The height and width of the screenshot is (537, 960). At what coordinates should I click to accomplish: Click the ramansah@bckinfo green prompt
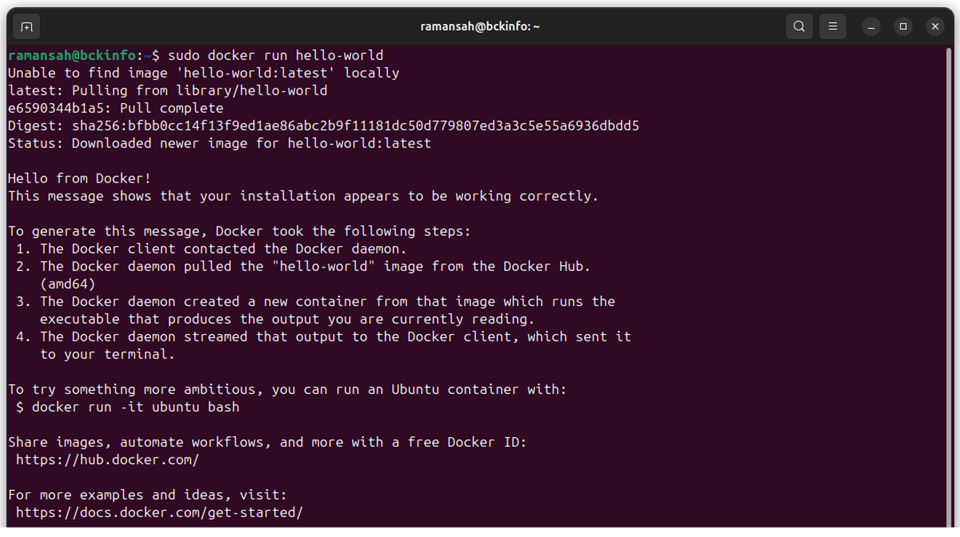[72, 55]
